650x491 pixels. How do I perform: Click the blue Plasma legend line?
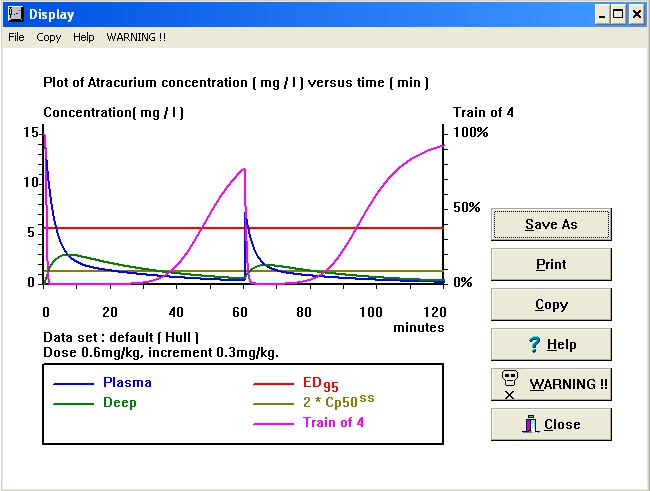tap(73, 384)
